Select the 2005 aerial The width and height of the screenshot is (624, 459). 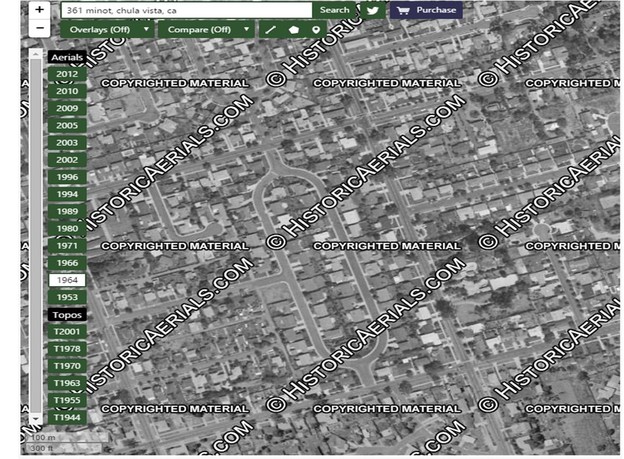click(67, 125)
